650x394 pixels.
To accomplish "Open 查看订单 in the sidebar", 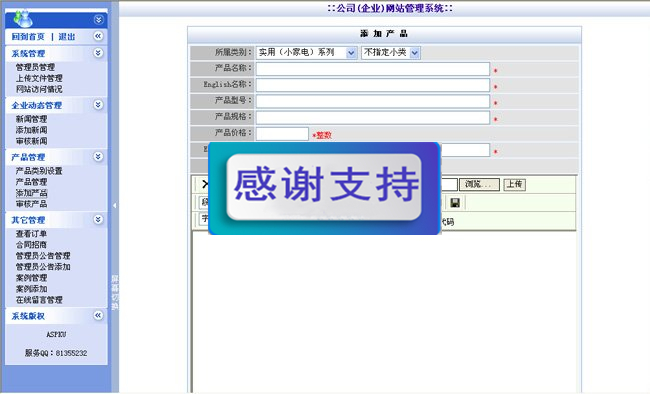I will coord(32,233).
